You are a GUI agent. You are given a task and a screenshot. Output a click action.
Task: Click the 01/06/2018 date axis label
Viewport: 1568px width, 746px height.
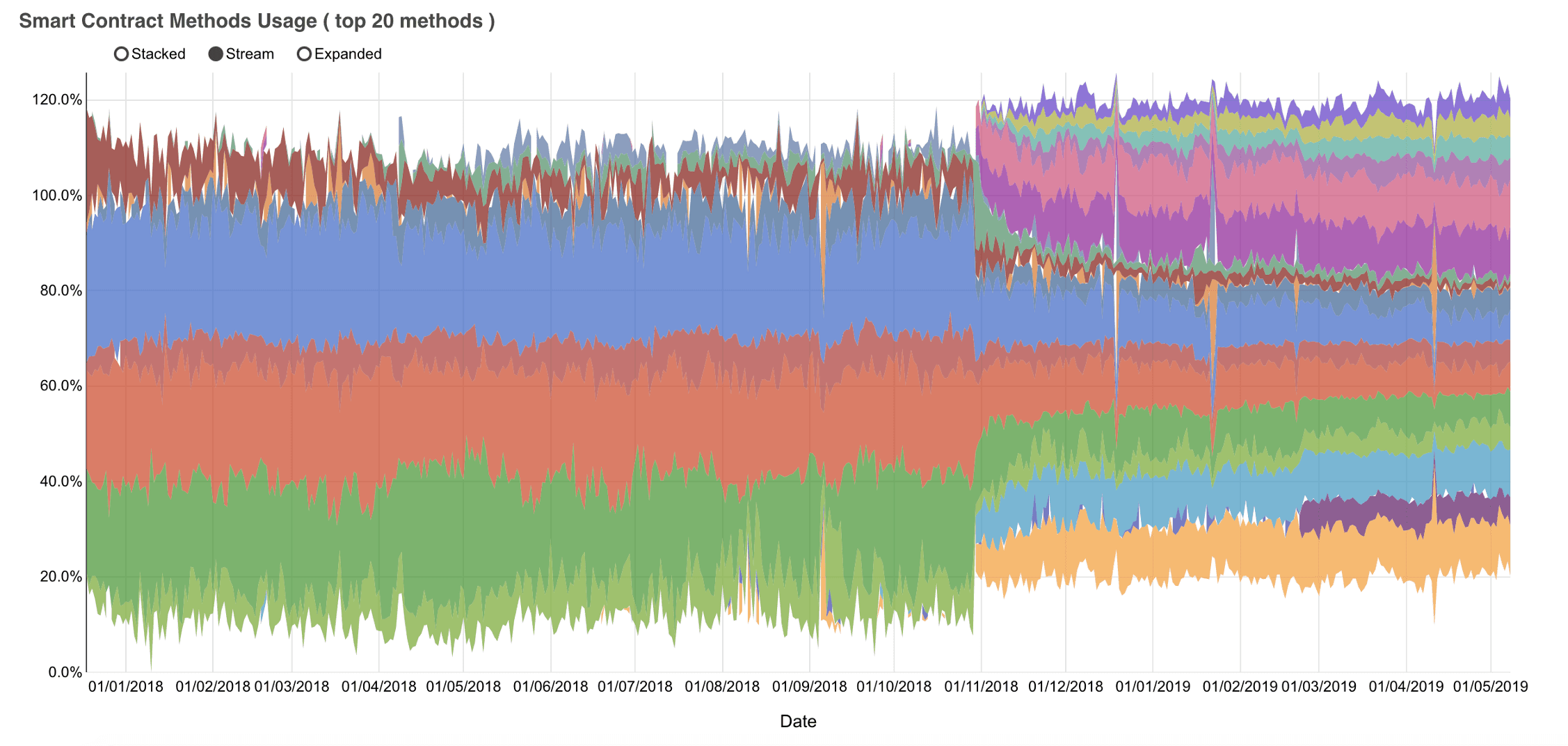point(551,686)
